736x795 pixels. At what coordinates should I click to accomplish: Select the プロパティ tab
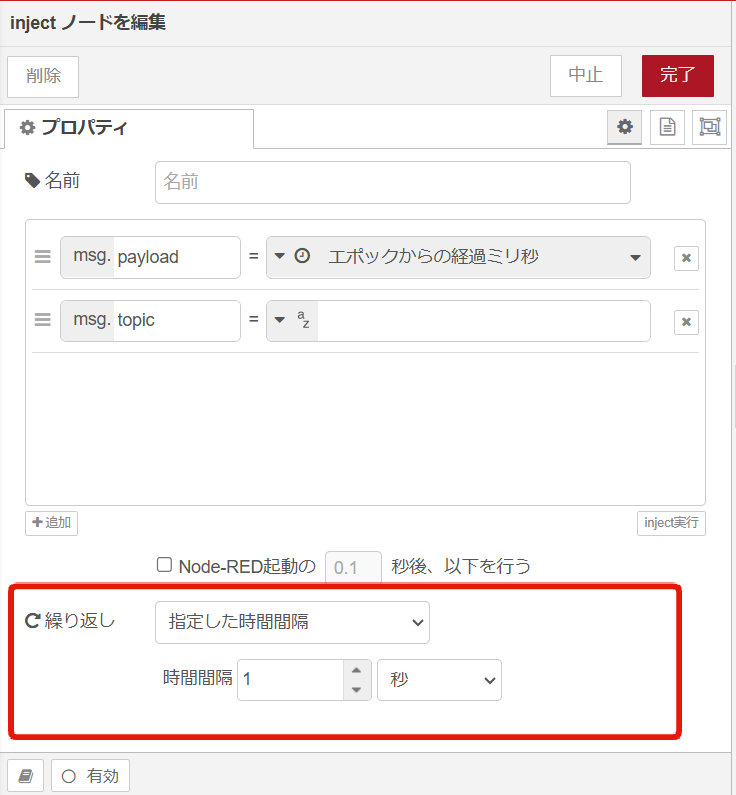tap(129, 128)
